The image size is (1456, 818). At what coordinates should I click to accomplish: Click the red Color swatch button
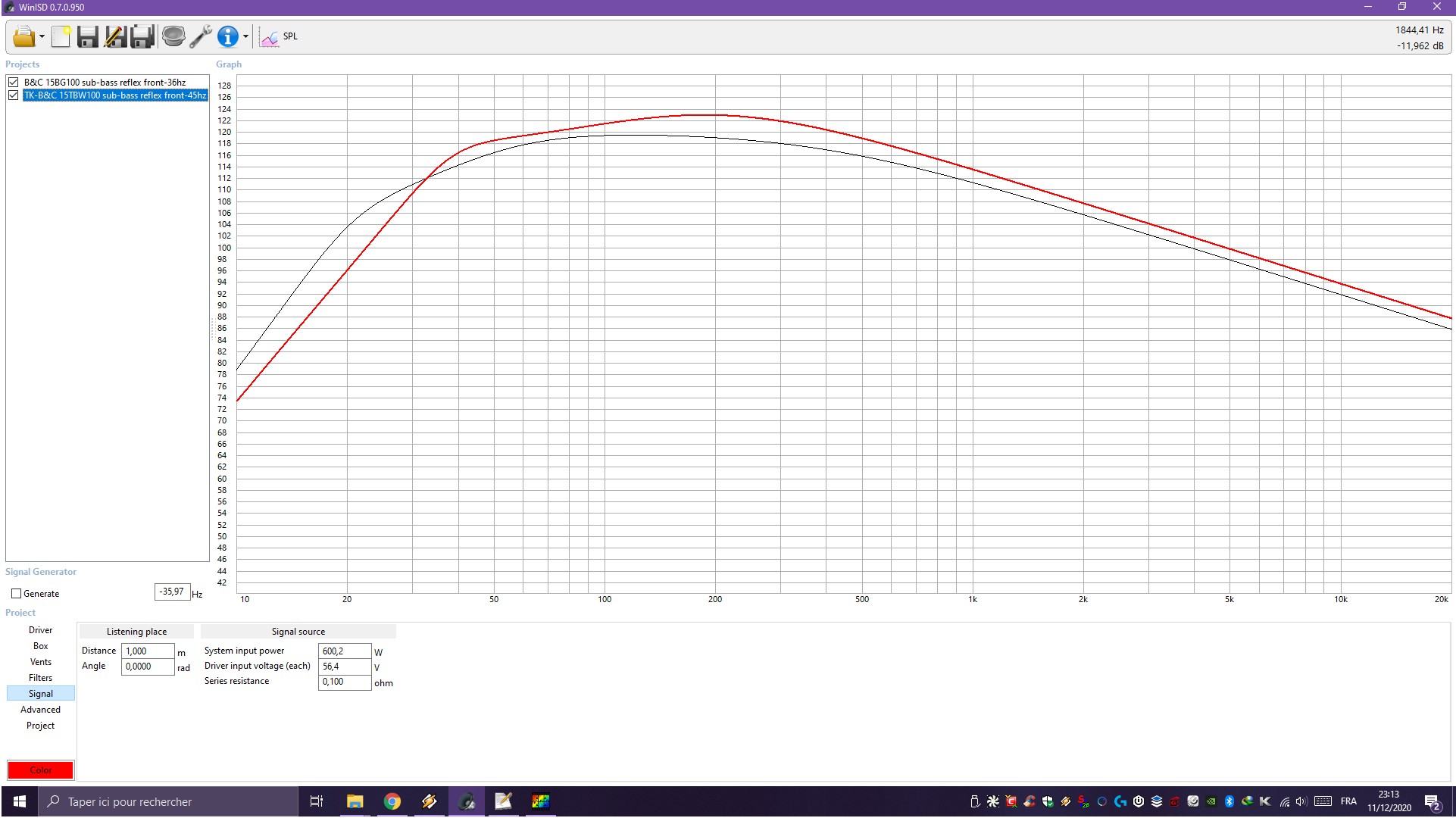(41, 770)
